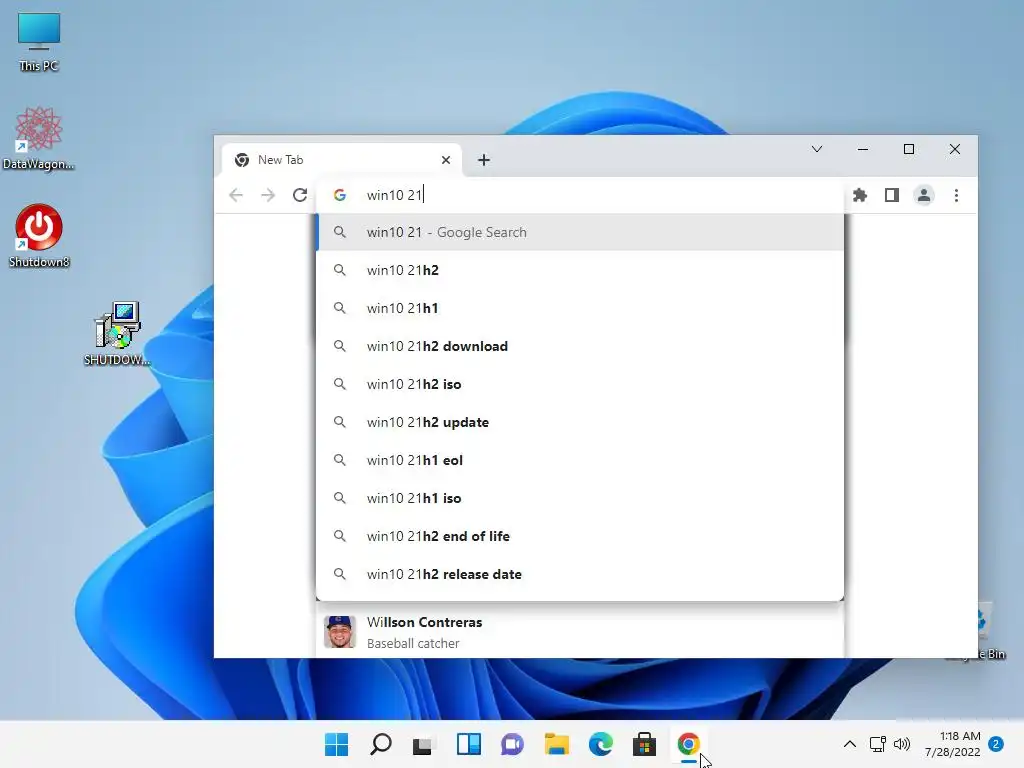Pick the 'win10 21h2 update' suggestion

tap(580, 423)
